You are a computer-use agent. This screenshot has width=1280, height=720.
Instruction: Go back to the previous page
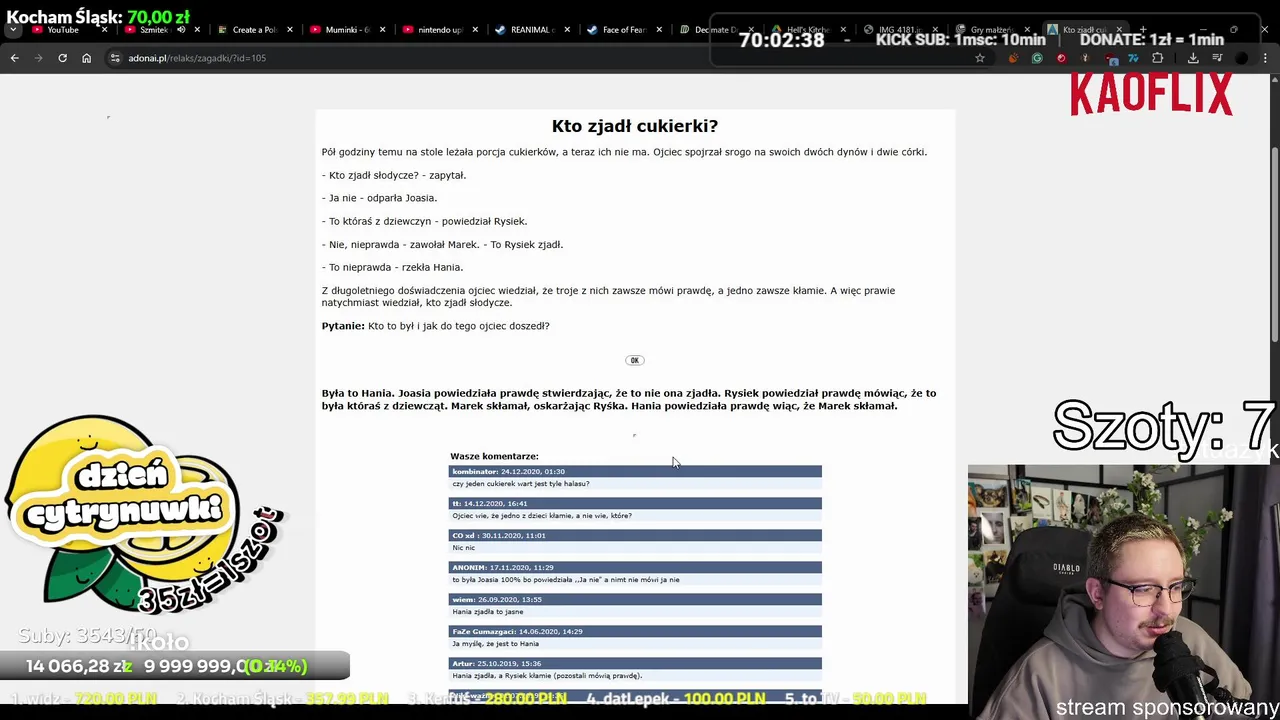click(x=14, y=58)
